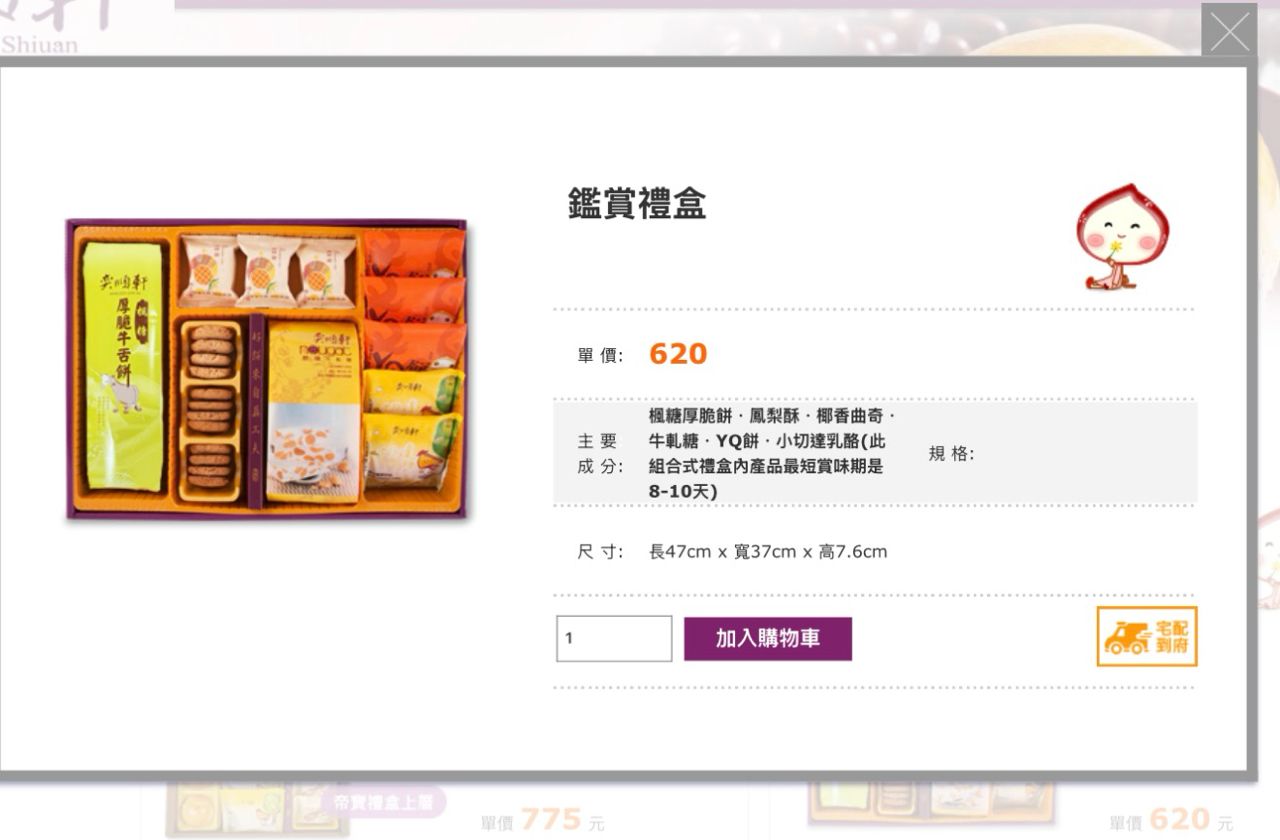1280x840 pixels.
Task: Click the pineapple cake packets in photo
Action: pyautogui.click(x=268, y=270)
